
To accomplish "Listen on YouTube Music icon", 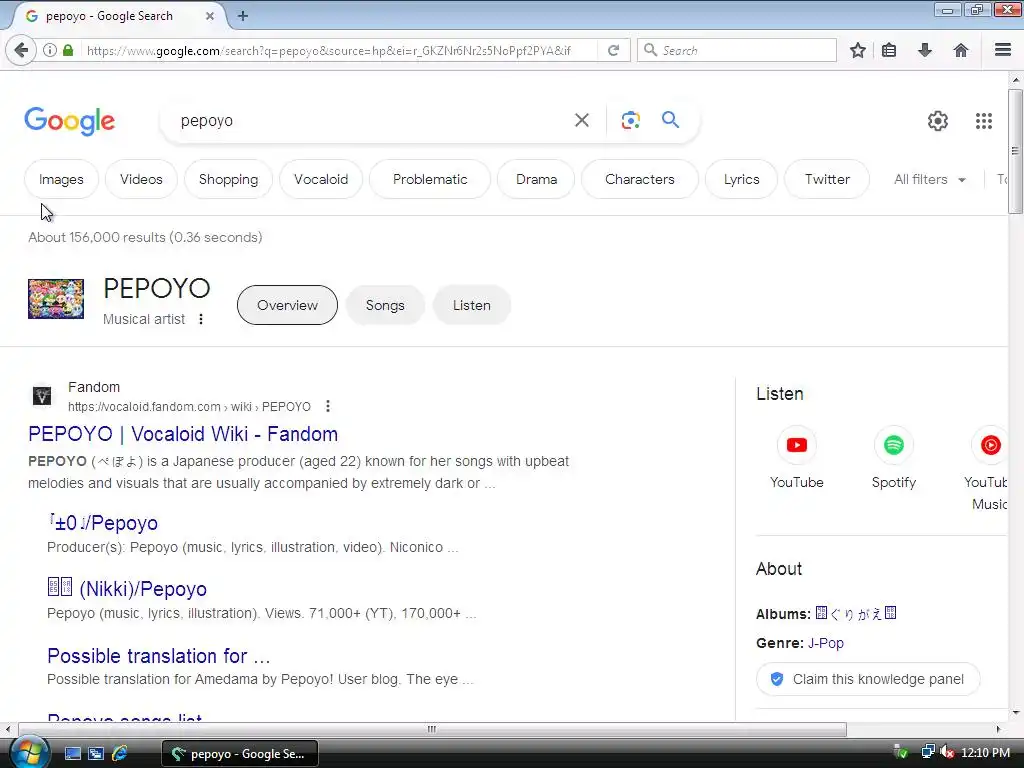I will pos(989,445).
